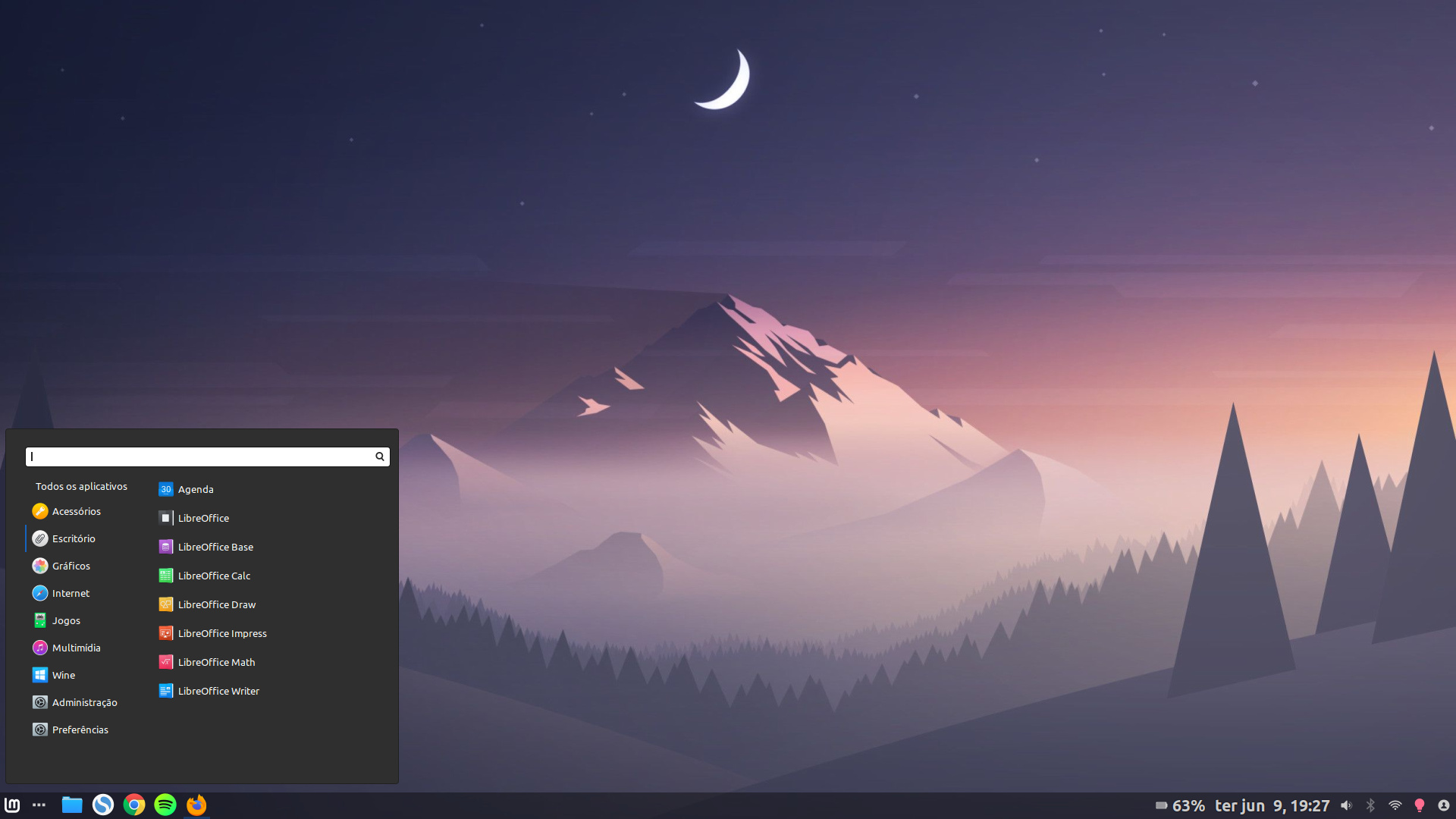1456x819 pixels.
Task: Open LibreOffice Calc application
Action: click(213, 576)
